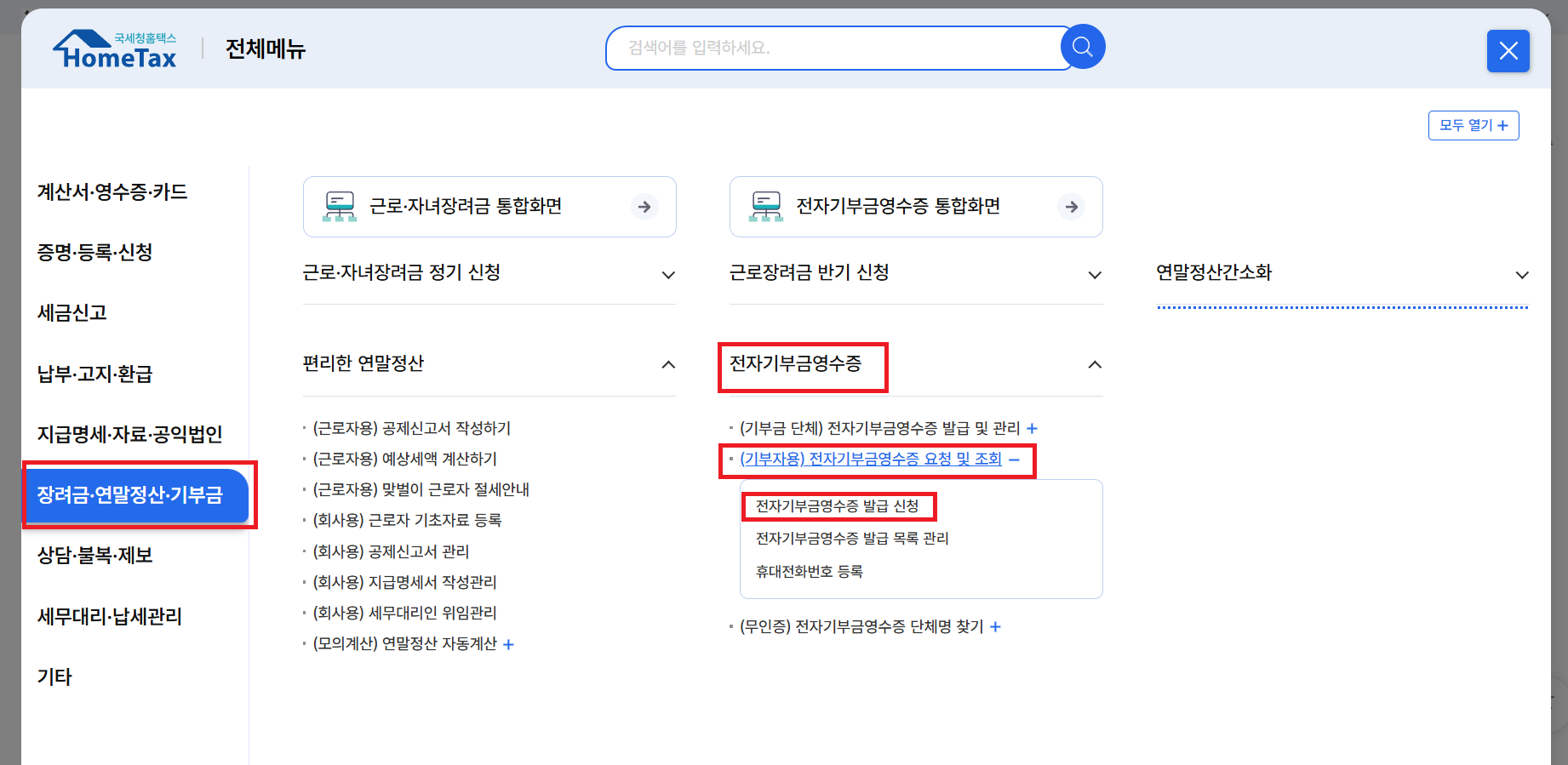The image size is (1568, 765).
Task: Click (무인증) 전자기부금영수증 단체명 찾기
Action: point(861,626)
